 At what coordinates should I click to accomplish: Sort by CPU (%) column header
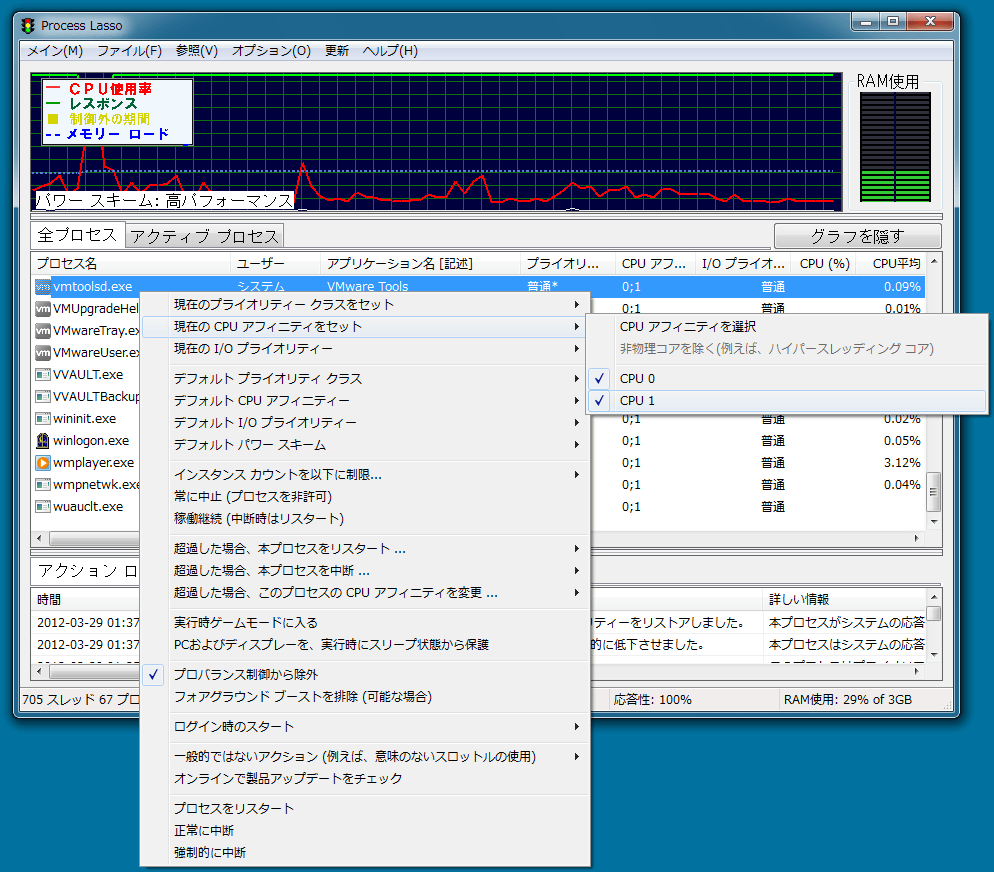point(824,264)
